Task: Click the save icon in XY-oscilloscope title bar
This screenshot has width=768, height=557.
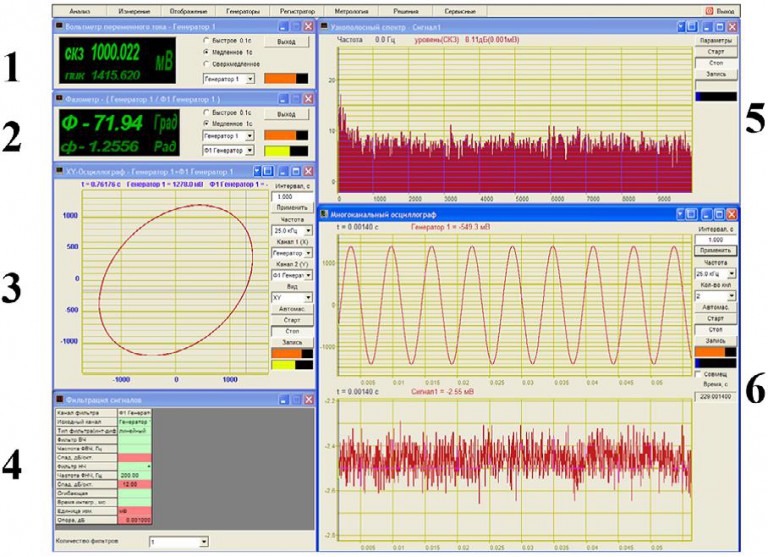Action: [x=268, y=171]
